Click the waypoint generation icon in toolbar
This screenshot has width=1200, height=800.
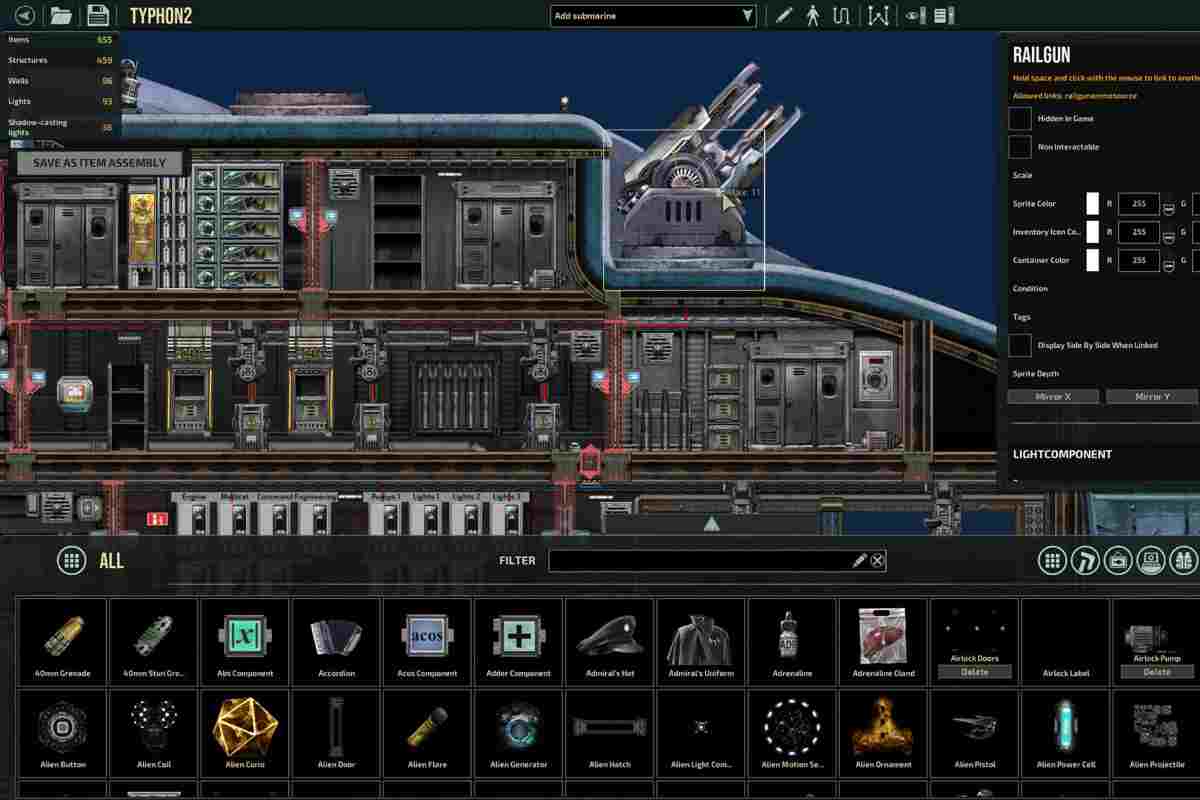pos(878,15)
